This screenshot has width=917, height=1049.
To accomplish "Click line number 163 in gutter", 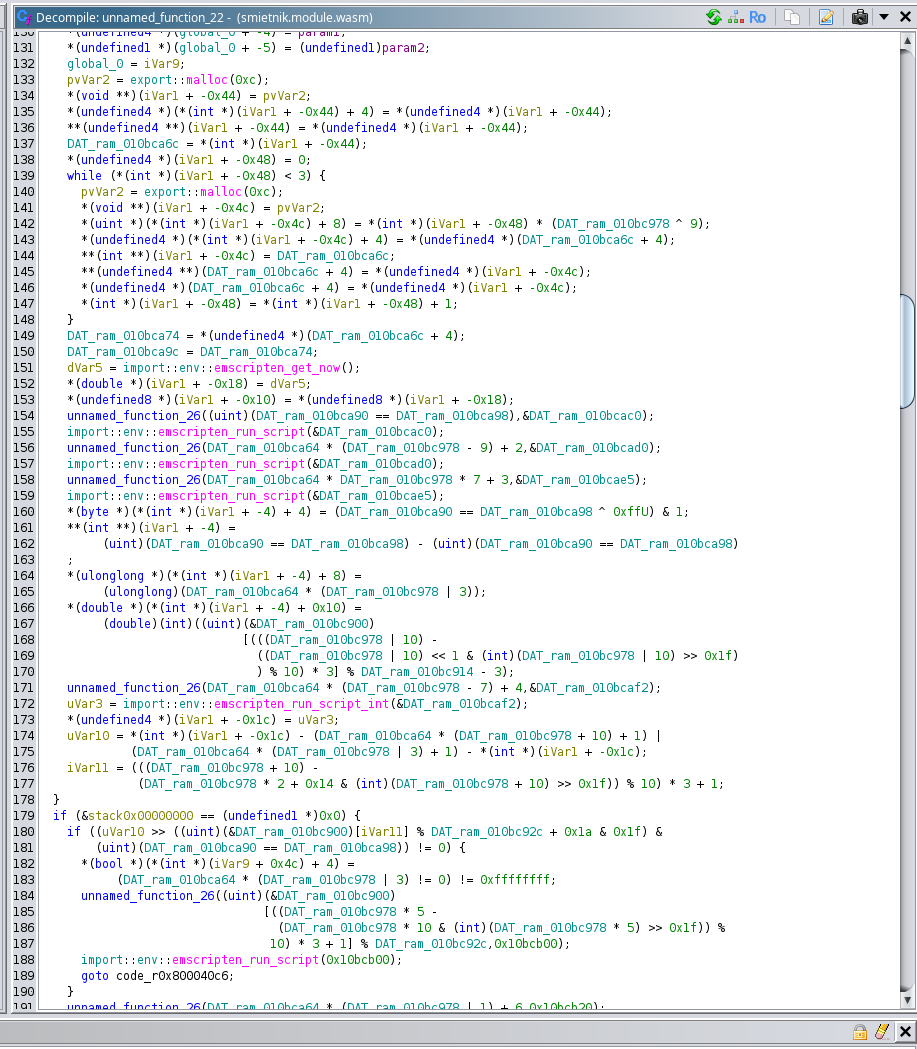I will coord(23,560).
